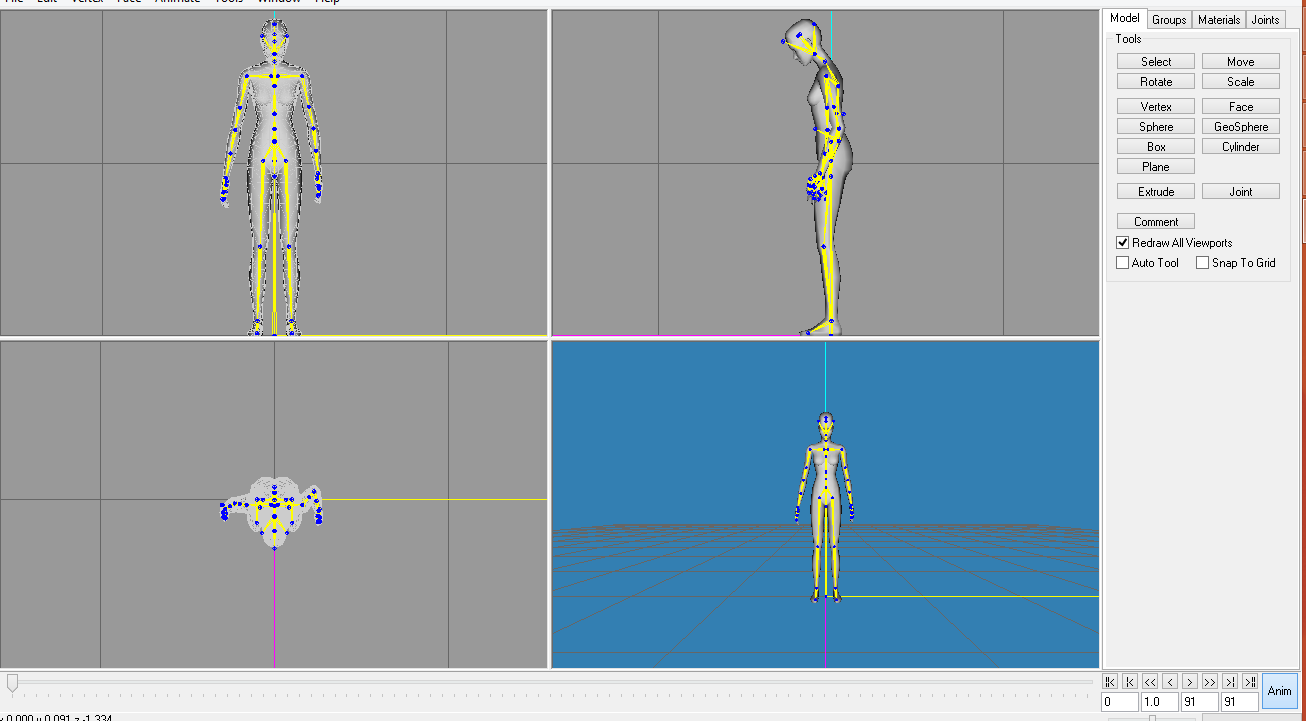Viewport: 1306px width, 721px height.
Task: Activate the Extrude tool
Action: [1156, 192]
